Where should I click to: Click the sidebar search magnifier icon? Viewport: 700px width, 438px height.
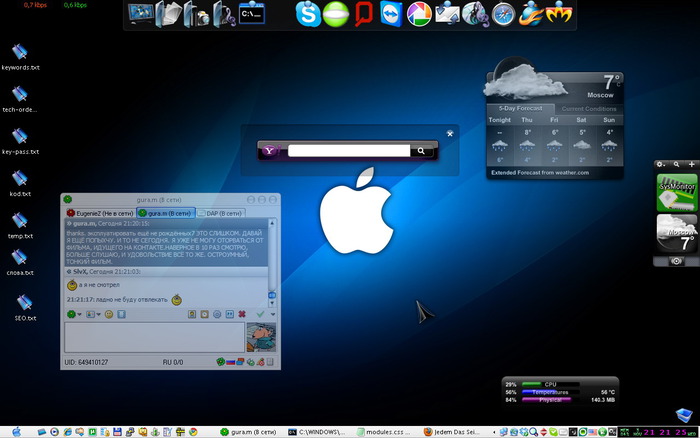coord(676,164)
